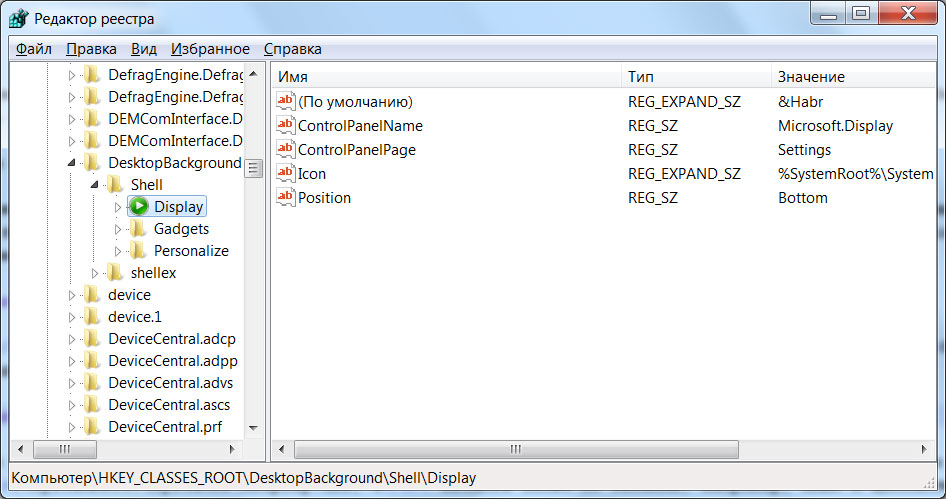Select the Display tree item

click(x=179, y=206)
